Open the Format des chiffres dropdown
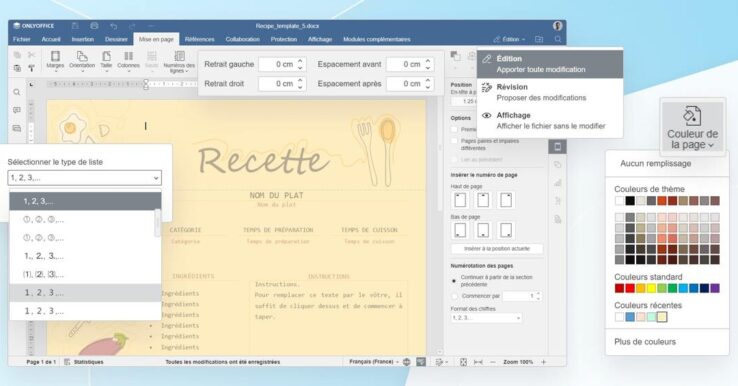738x386 pixels. tap(486, 318)
